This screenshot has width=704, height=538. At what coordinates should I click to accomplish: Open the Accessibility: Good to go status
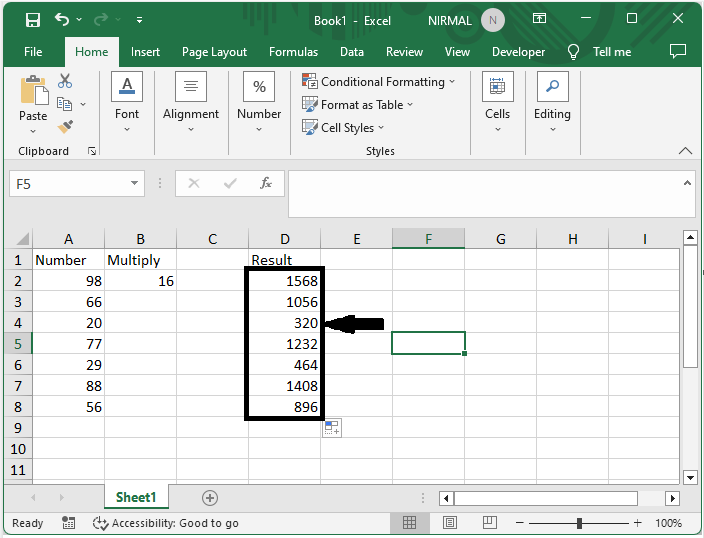coord(165,523)
